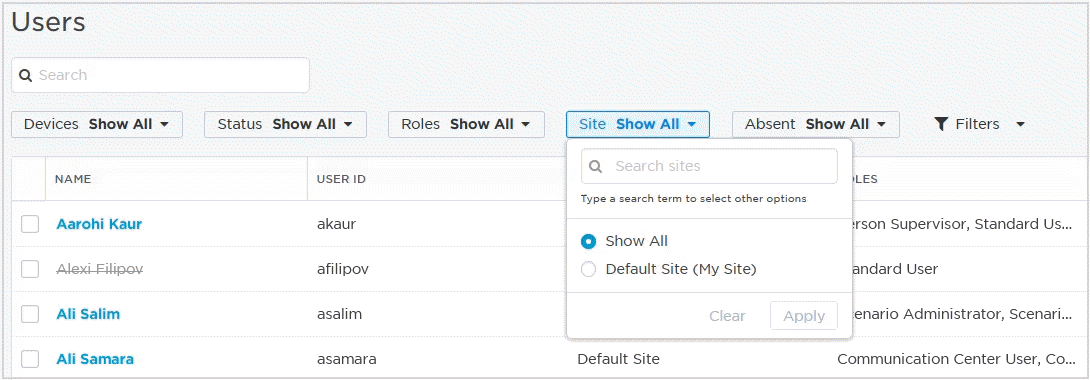Open Ali Samara's user profile
The image size is (1090, 380).
click(x=95, y=359)
